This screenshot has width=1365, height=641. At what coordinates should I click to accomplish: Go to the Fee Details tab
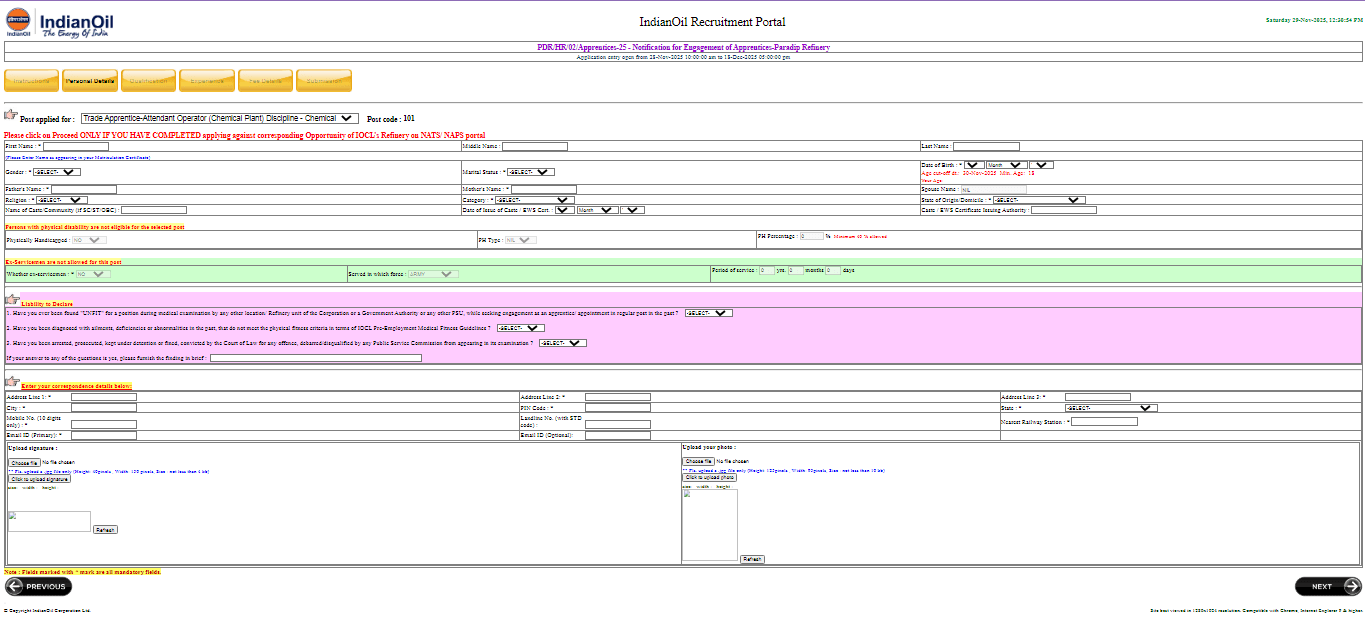click(265, 81)
